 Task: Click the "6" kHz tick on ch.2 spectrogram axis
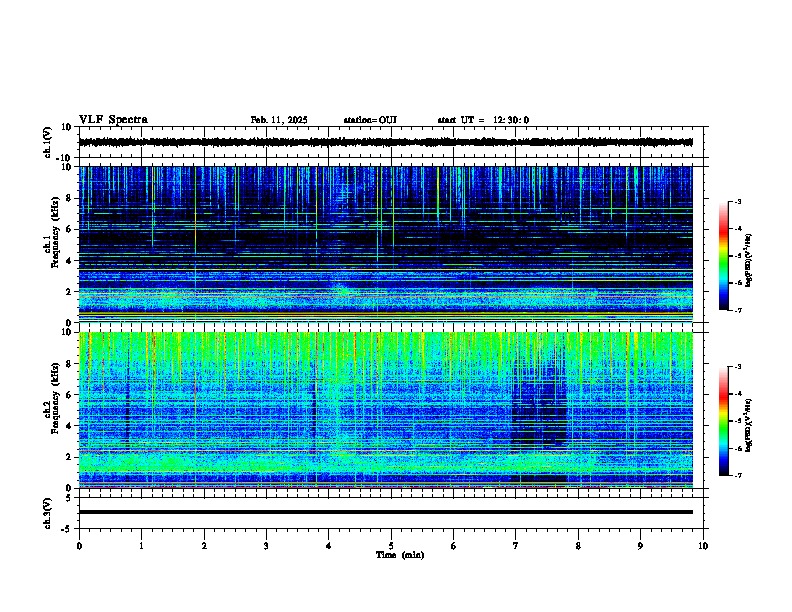[x=69, y=395]
